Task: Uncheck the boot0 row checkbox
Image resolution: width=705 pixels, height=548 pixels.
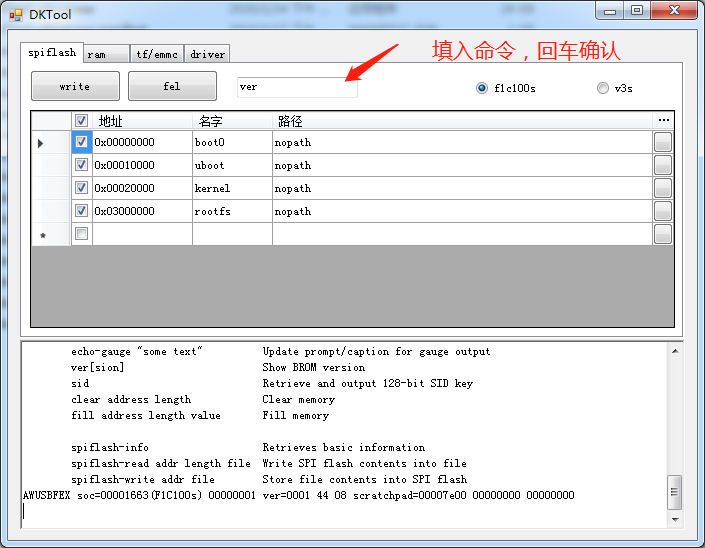Action: [81, 142]
